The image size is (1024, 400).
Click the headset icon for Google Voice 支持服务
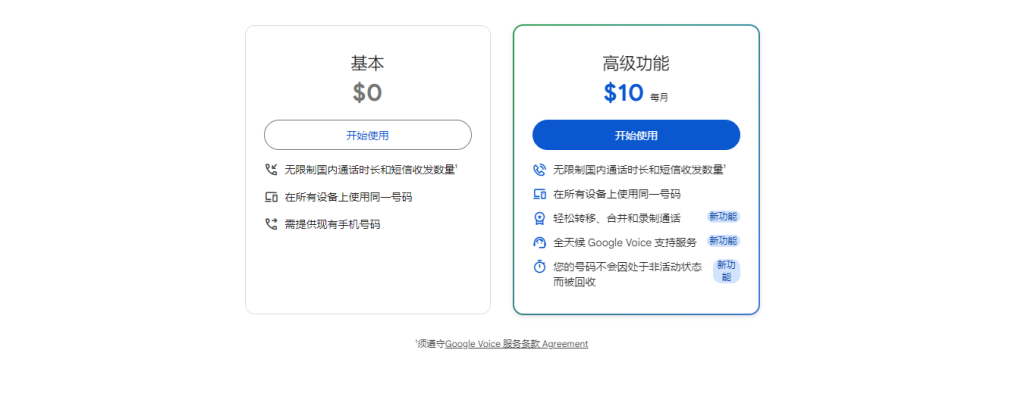tap(540, 242)
